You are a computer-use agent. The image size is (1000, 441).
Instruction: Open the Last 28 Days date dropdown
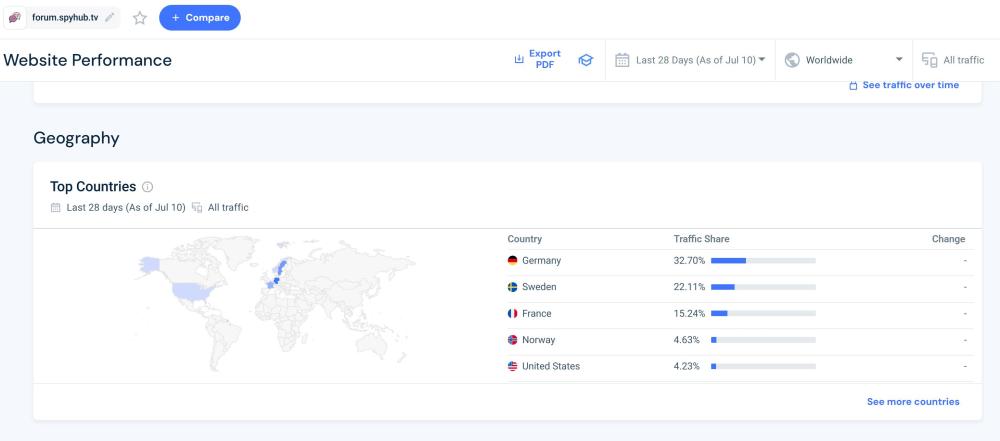[x=690, y=60]
